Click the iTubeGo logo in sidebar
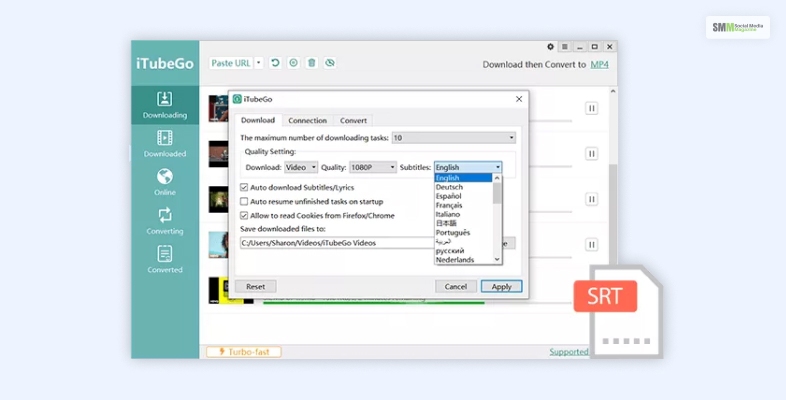Viewport: 786px width, 400px height. tap(165, 64)
